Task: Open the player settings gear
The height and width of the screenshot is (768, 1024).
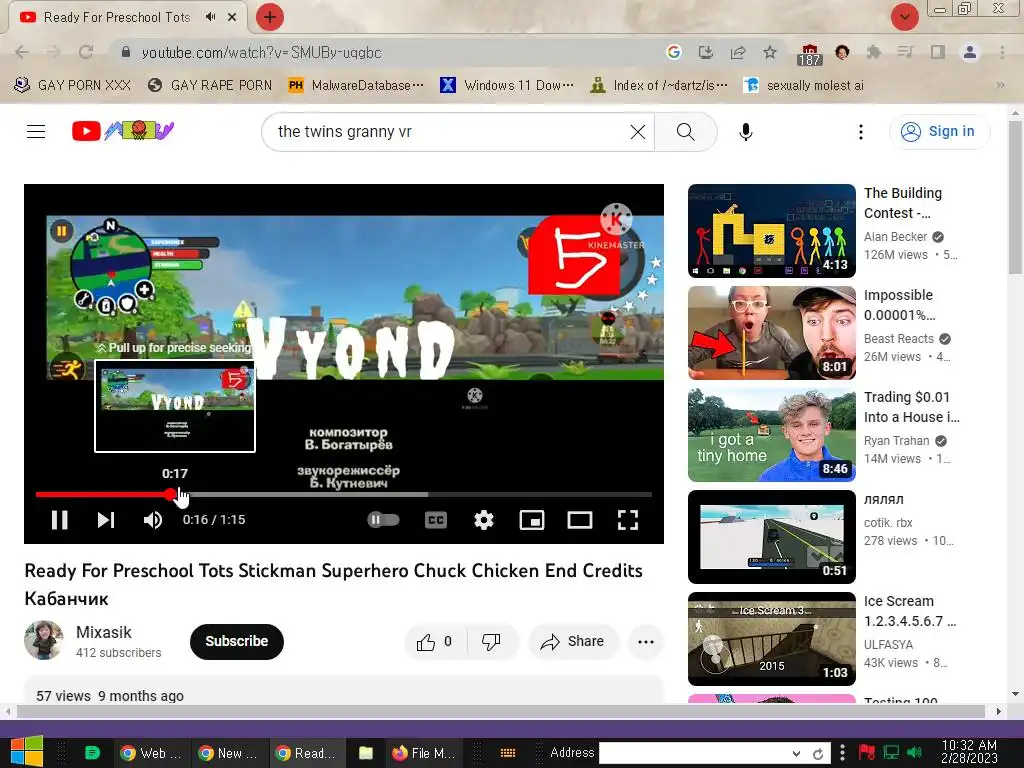Action: click(x=483, y=520)
